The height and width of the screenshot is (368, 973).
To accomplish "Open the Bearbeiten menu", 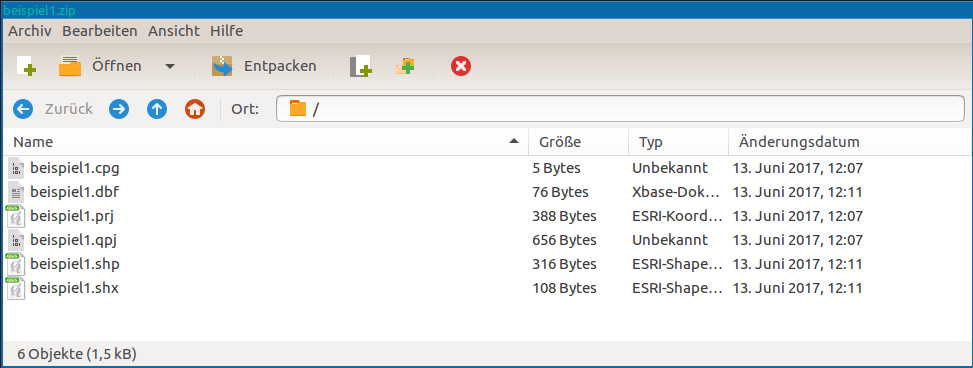I will coord(100,31).
